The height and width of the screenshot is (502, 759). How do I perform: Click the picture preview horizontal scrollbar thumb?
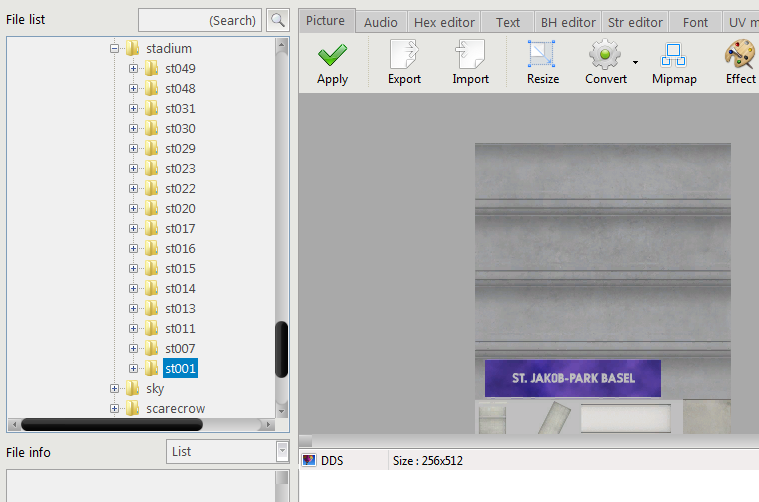[x=305, y=441]
